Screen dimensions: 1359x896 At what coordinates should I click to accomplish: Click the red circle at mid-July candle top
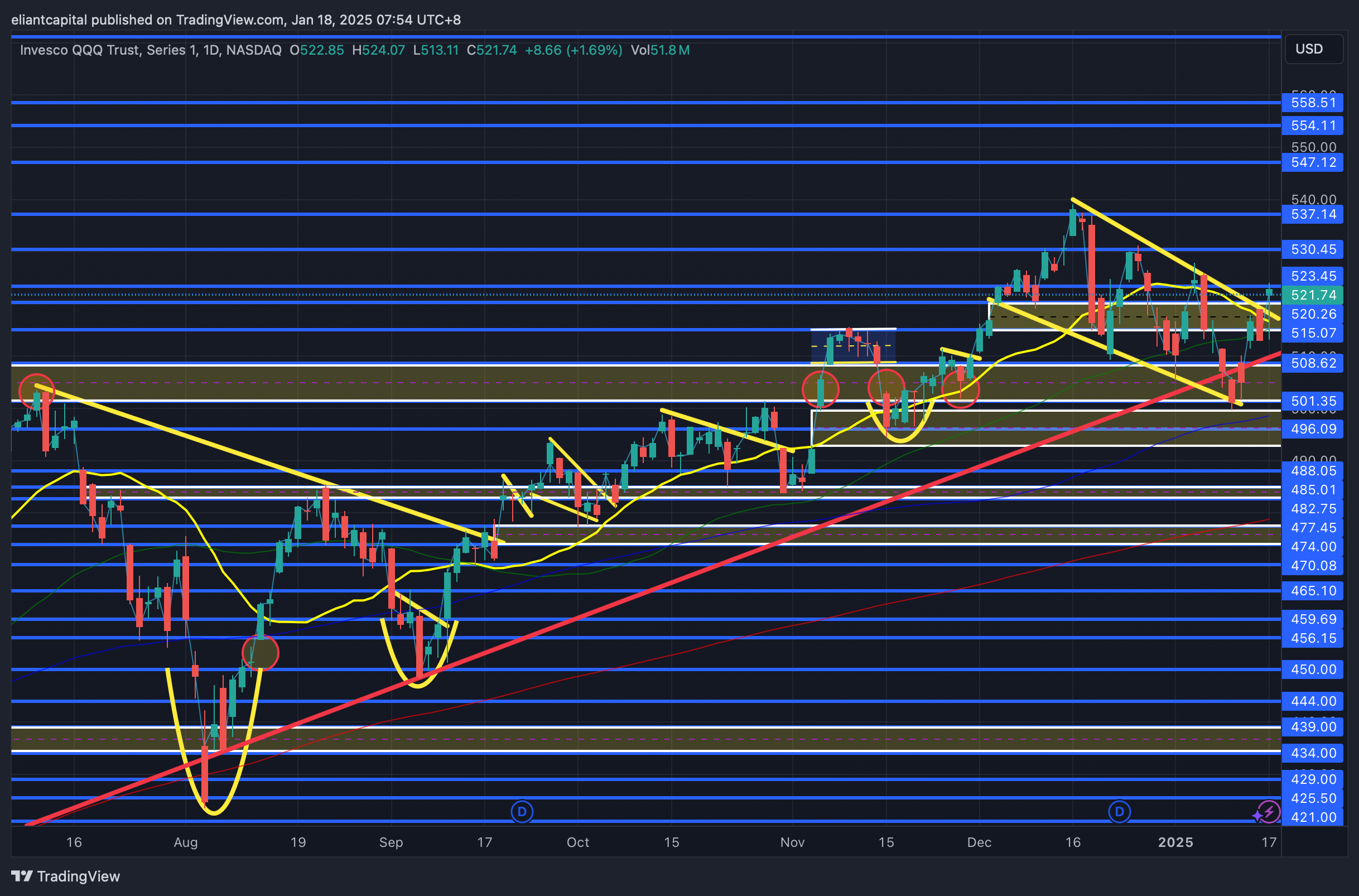pyautogui.click(x=37, y=391)
